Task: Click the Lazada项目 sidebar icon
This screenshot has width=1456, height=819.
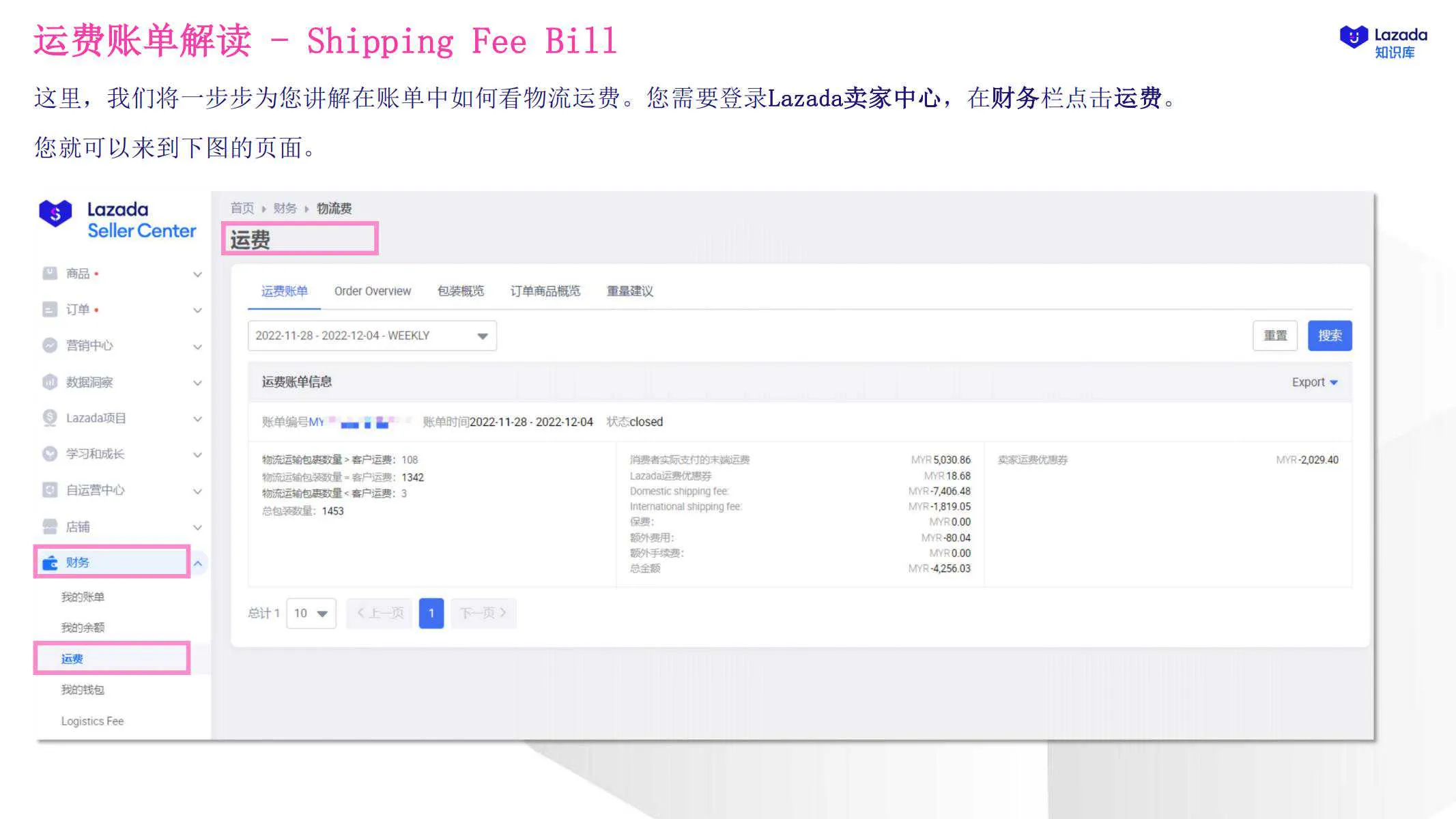Action: (48, 418)
